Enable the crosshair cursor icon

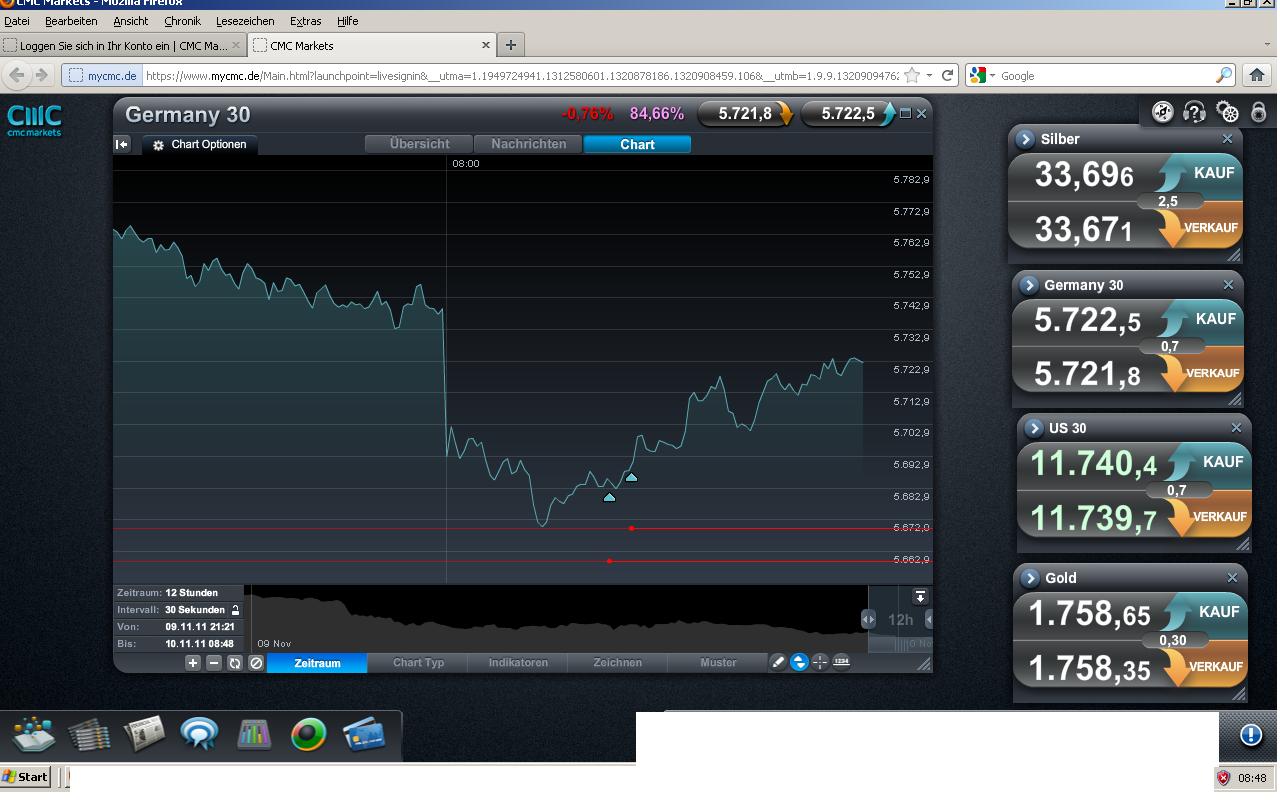pos(820,662)
